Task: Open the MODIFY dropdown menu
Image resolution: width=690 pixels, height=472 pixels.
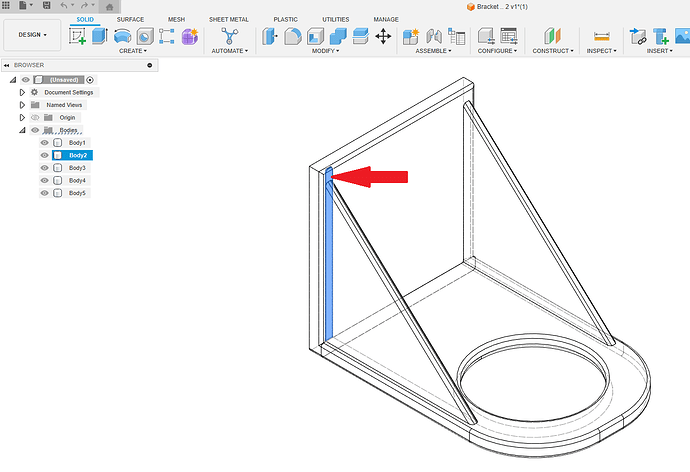Action: click(326, 51)
